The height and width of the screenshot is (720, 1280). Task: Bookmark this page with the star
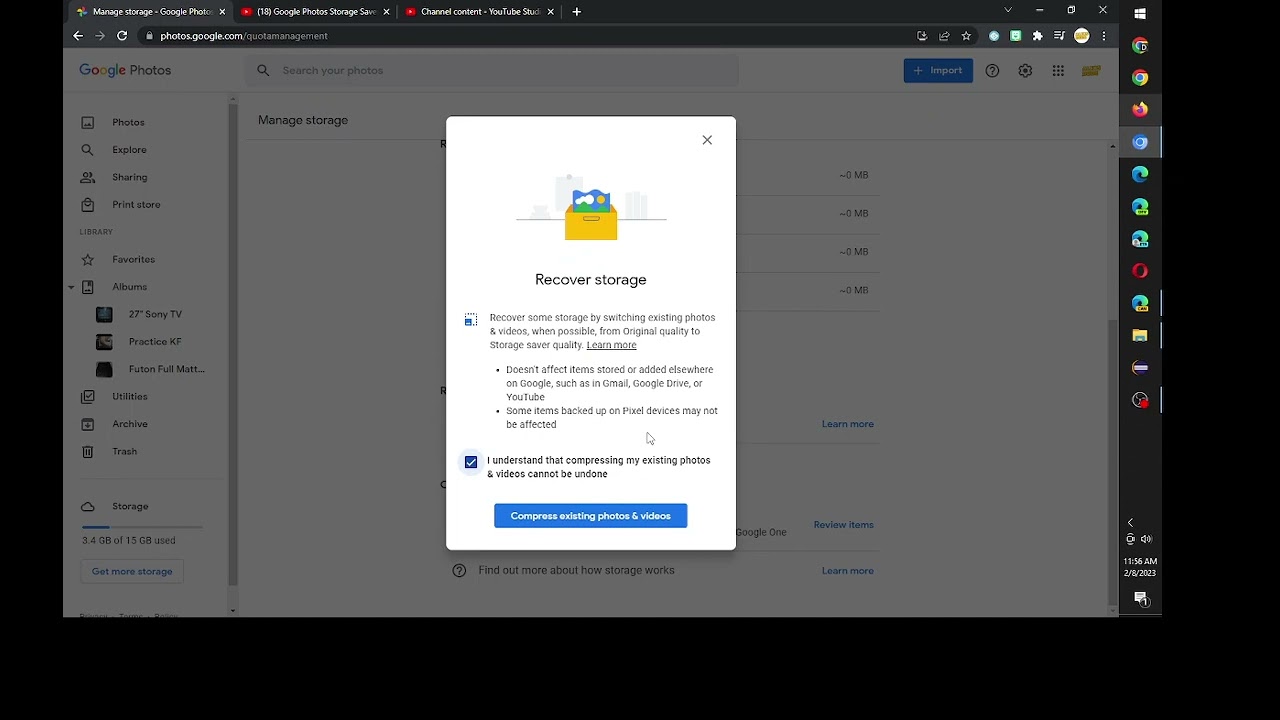[x=966, y=36]
